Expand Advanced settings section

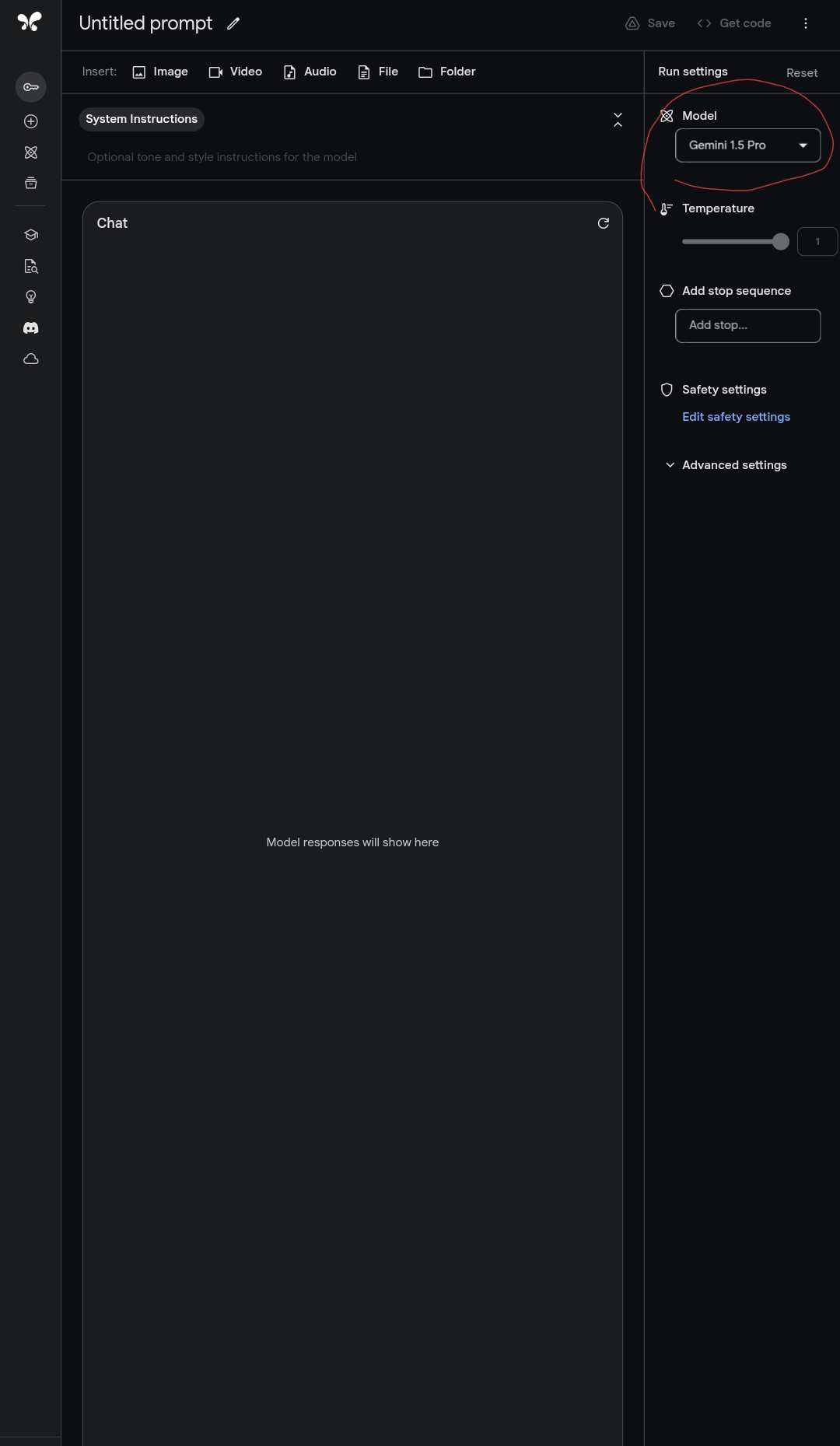726,465
